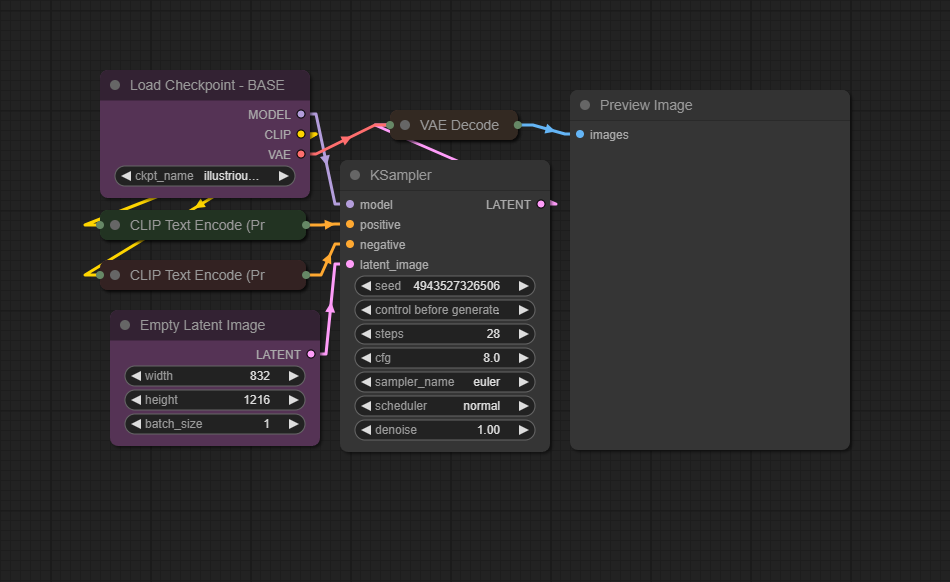
Task: Click the KSampler positive input socket
Action: 350,224
